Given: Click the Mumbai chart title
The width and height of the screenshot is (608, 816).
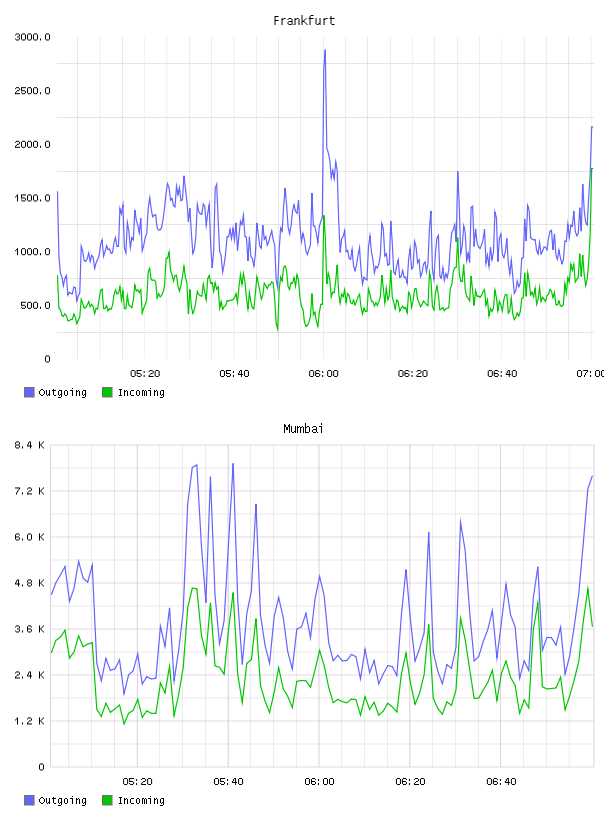Looking at the screenshot, I should [x=303, y=429].
